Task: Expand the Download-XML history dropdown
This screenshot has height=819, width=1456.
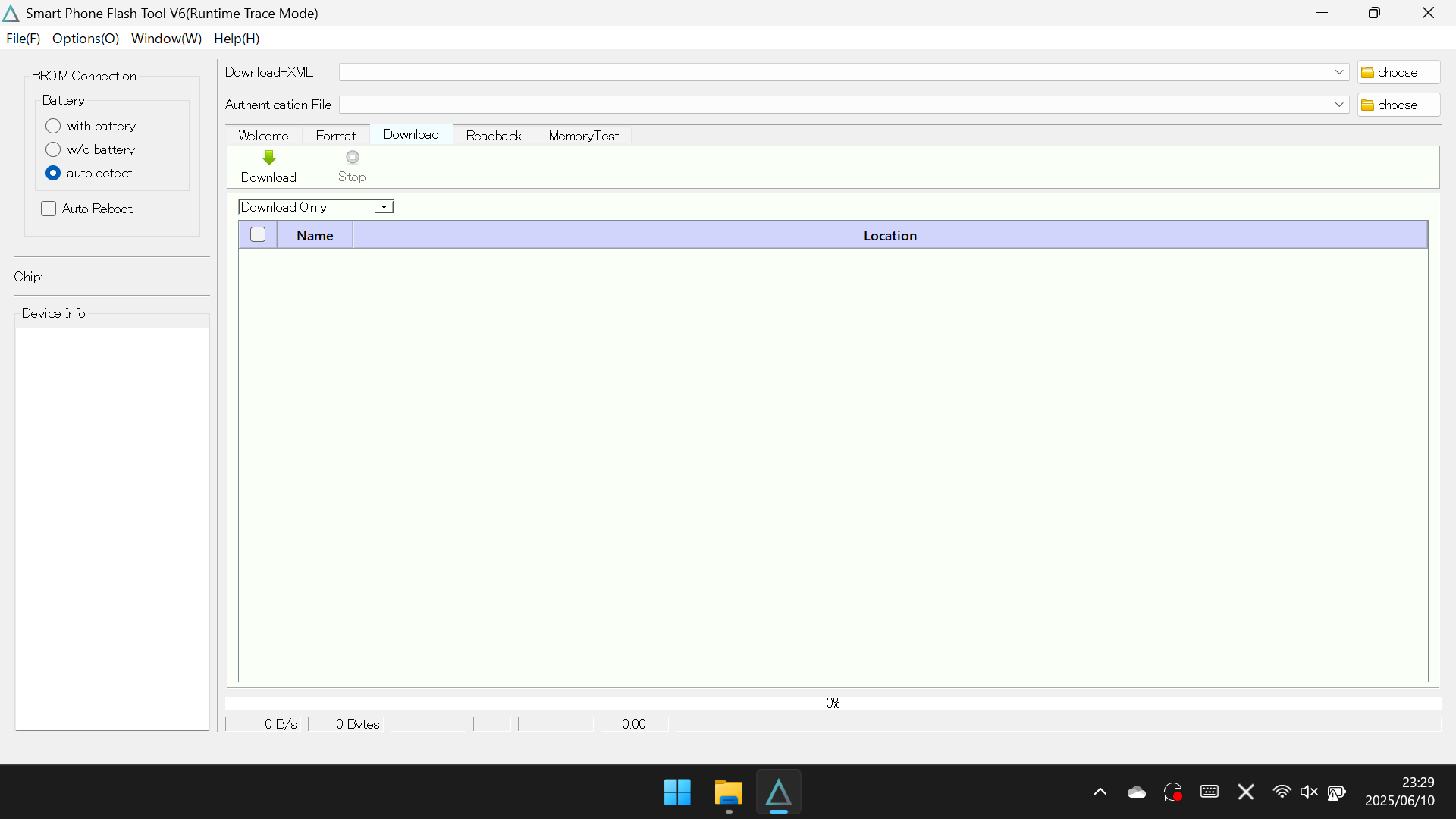Action: click(1339, 71)
